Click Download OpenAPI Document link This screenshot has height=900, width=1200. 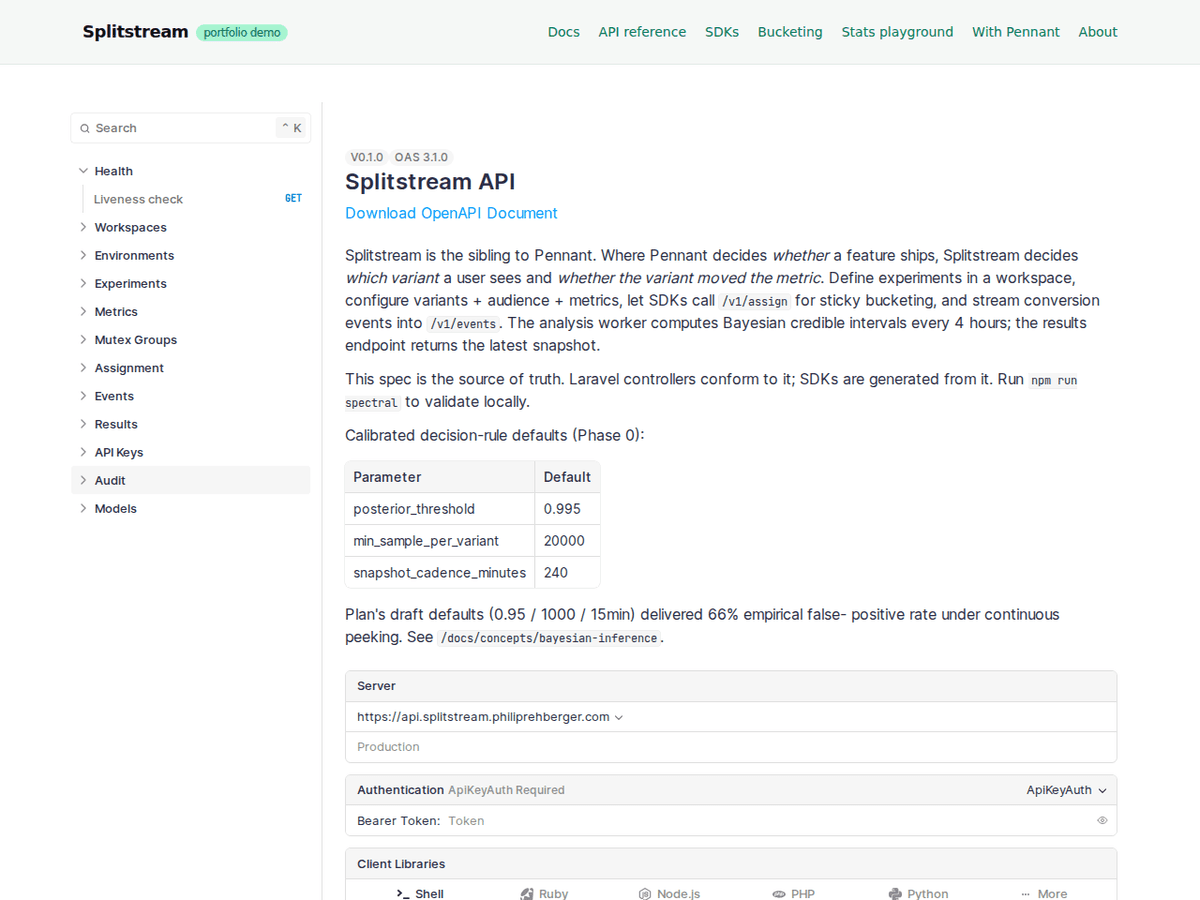coord(451,213)
